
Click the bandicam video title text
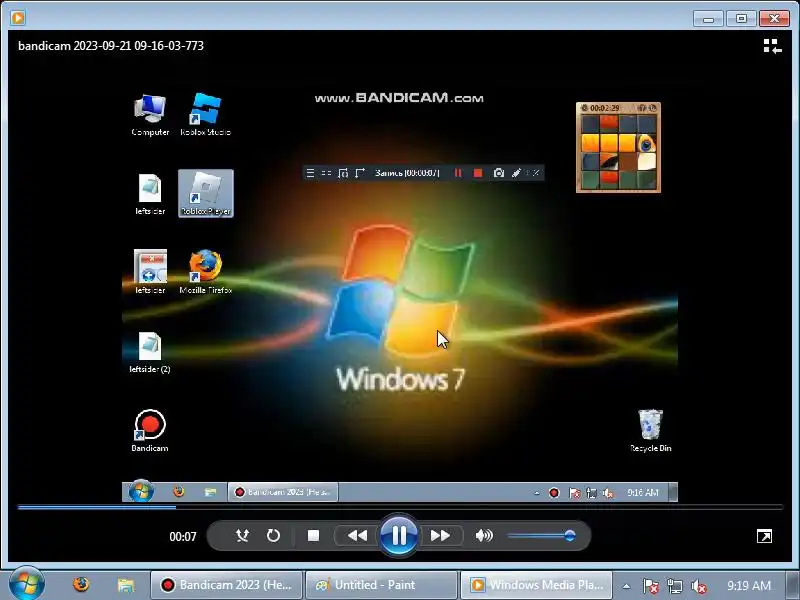111,46
